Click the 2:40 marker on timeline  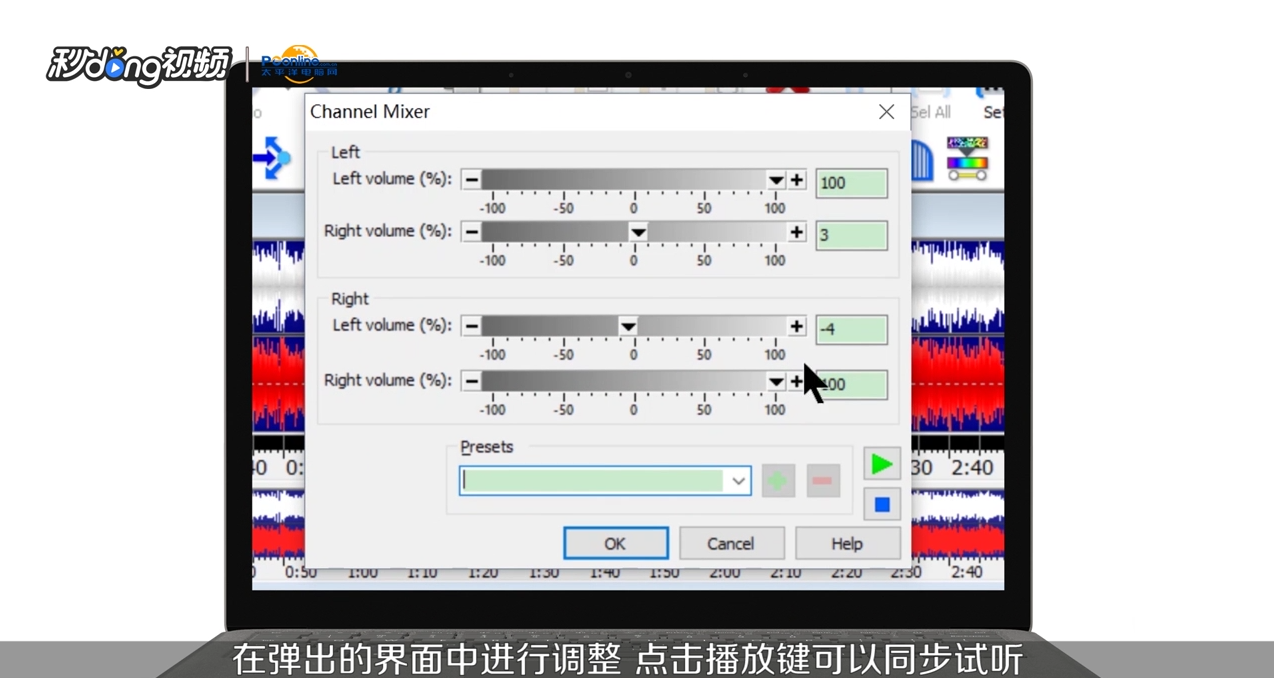pos(972,468)
